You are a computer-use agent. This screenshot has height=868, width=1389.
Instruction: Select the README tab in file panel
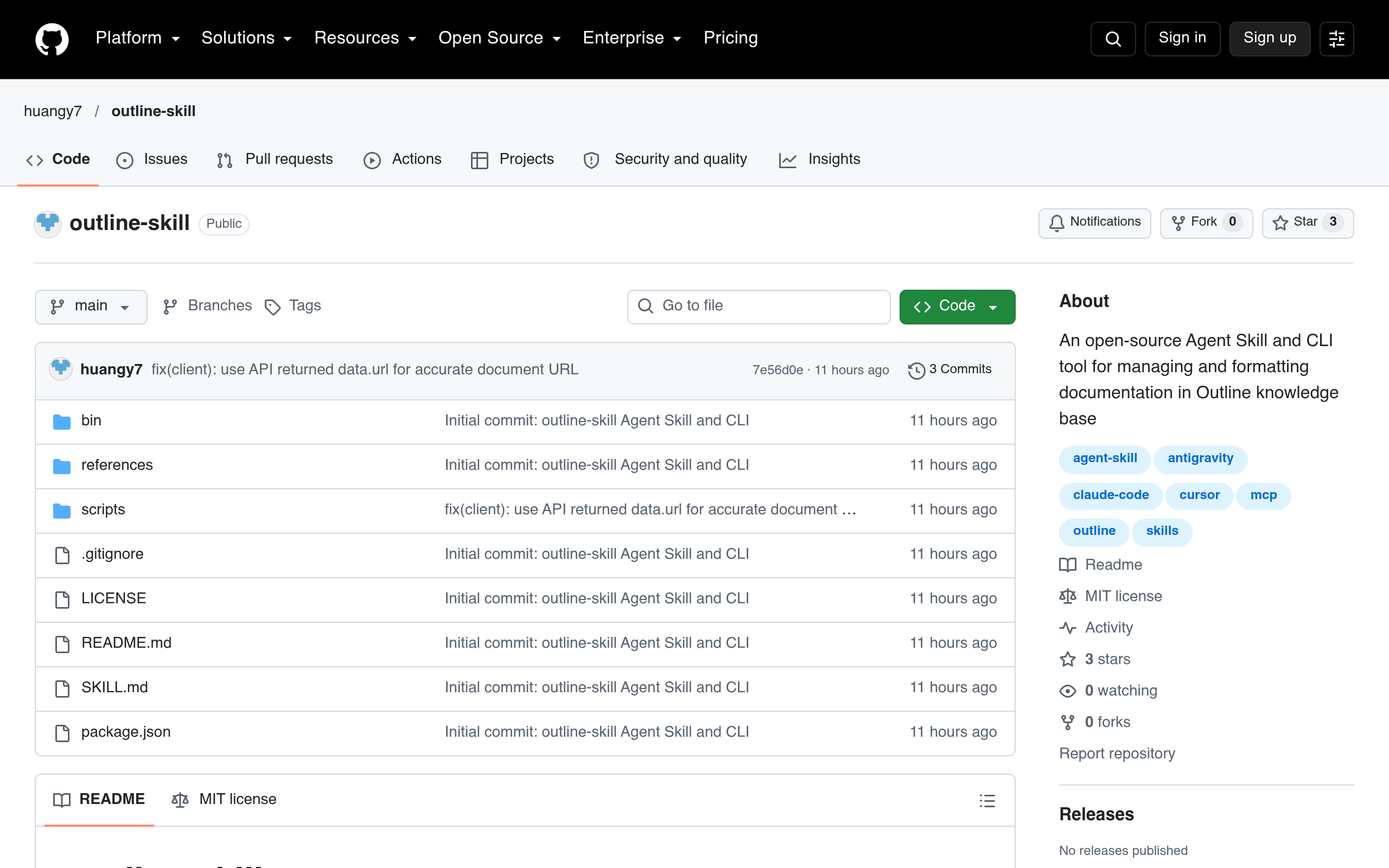click(x=99, y=800)
